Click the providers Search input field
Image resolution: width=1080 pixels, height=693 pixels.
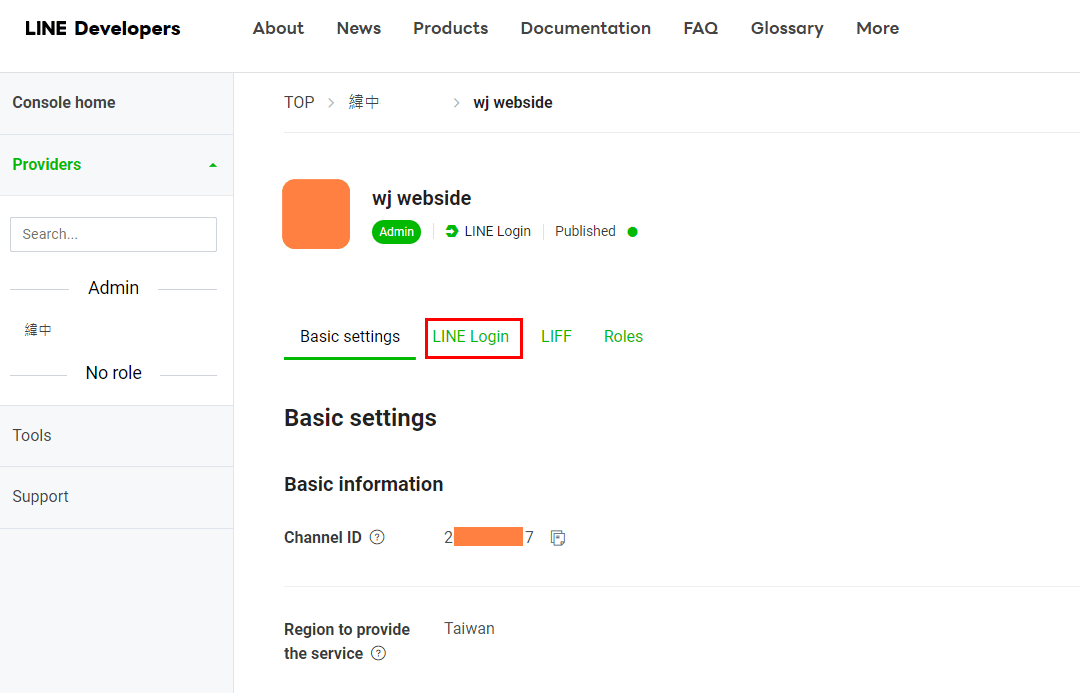pos(113,234)
